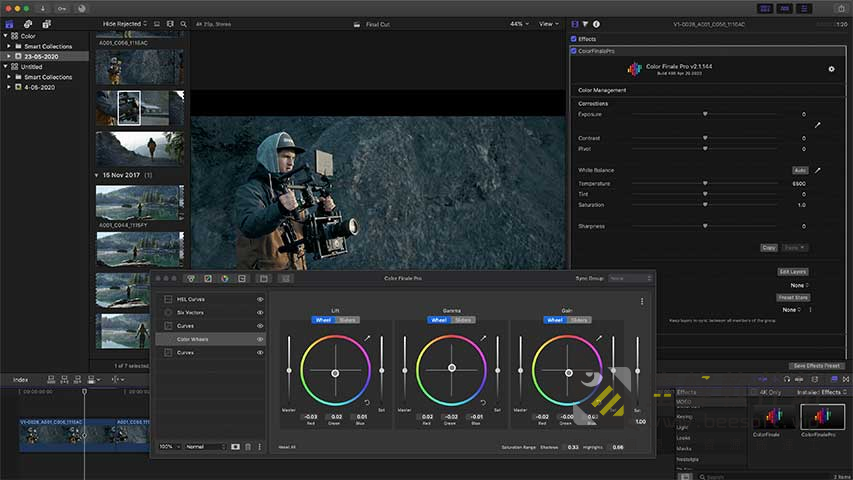Expand the 23-05-2020 event
853x480 pixels.
pos(9,56)
